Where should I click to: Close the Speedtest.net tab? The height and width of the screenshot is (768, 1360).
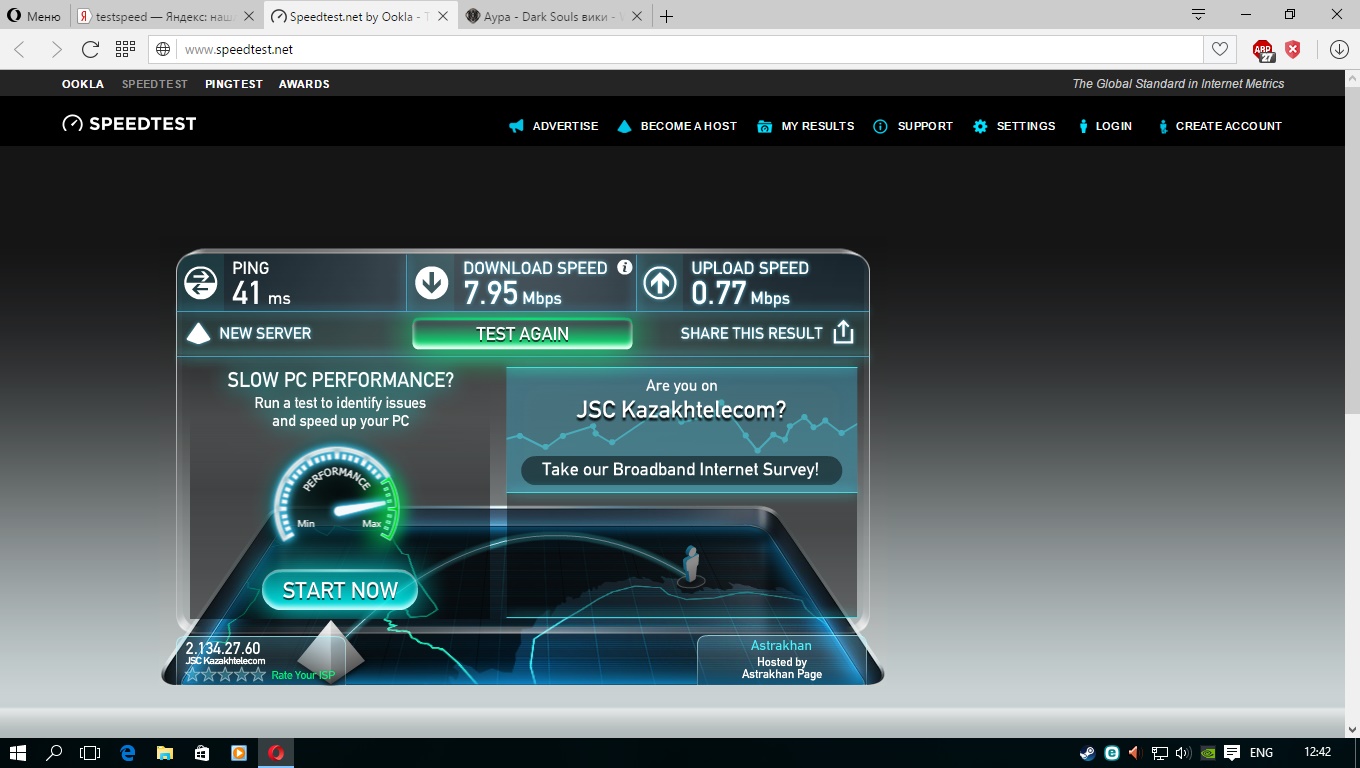(x=443, y=16)
